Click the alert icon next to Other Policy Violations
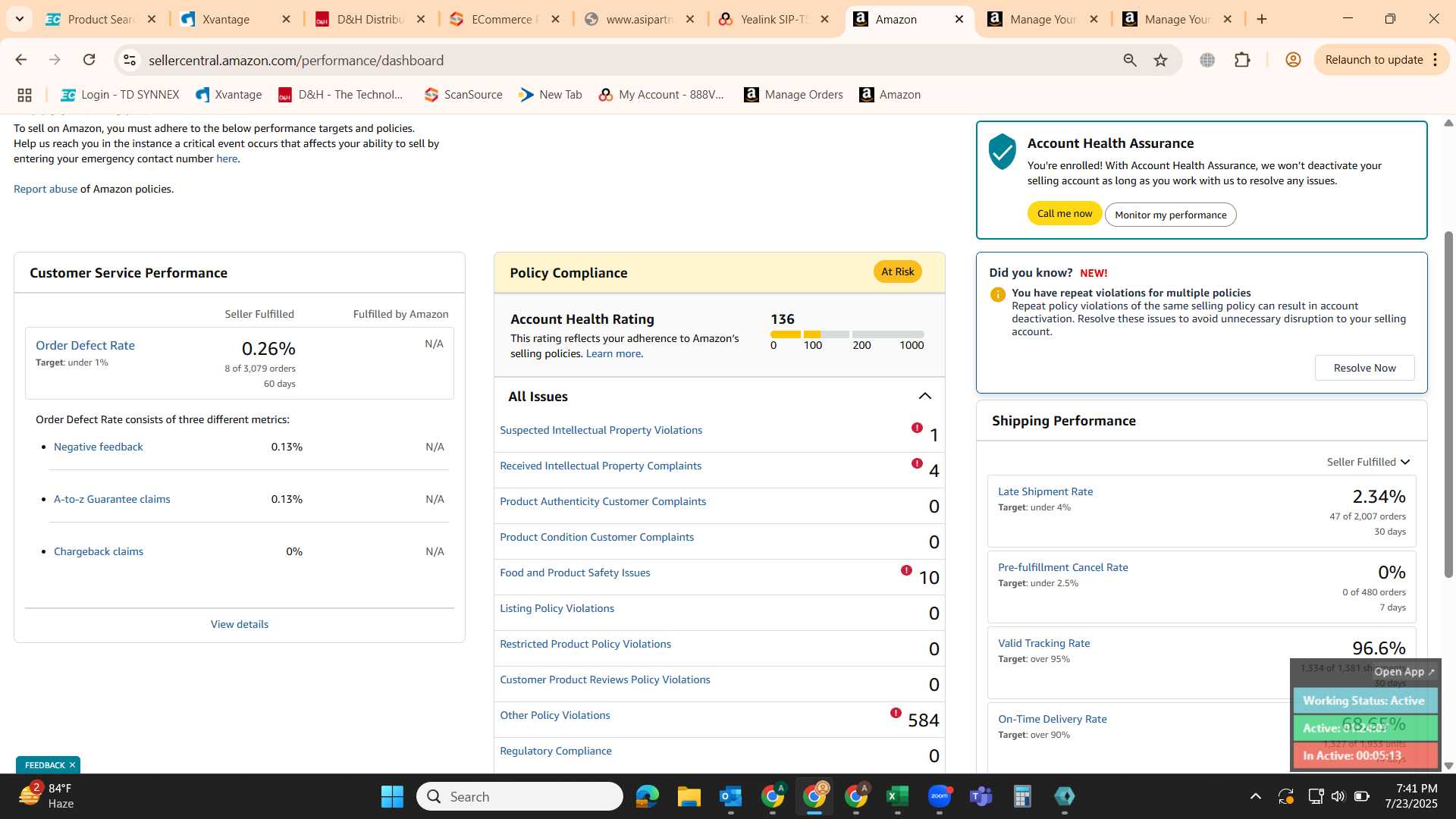 coord(896,713)
